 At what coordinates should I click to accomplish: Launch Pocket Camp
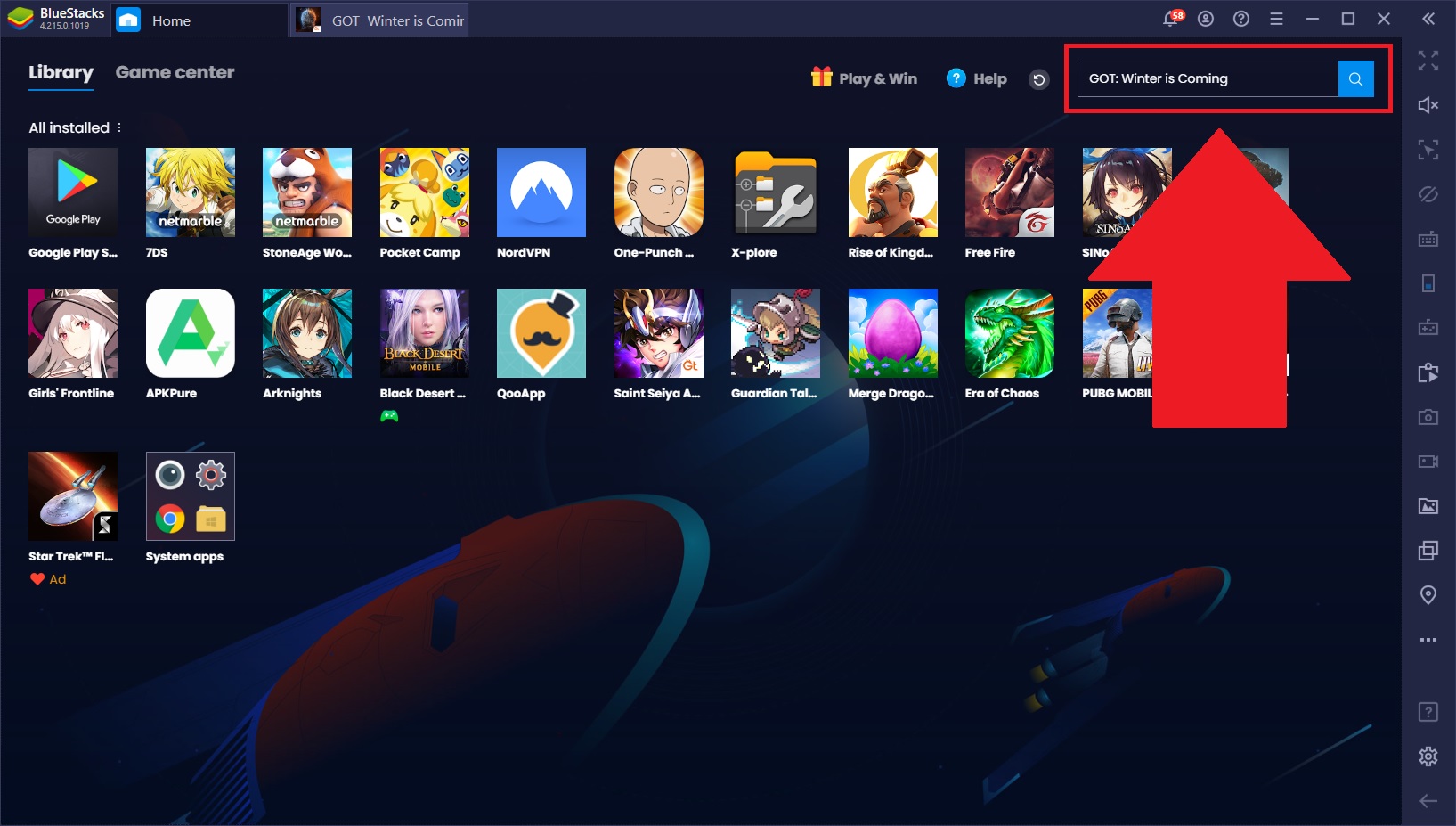click(425, 192)
